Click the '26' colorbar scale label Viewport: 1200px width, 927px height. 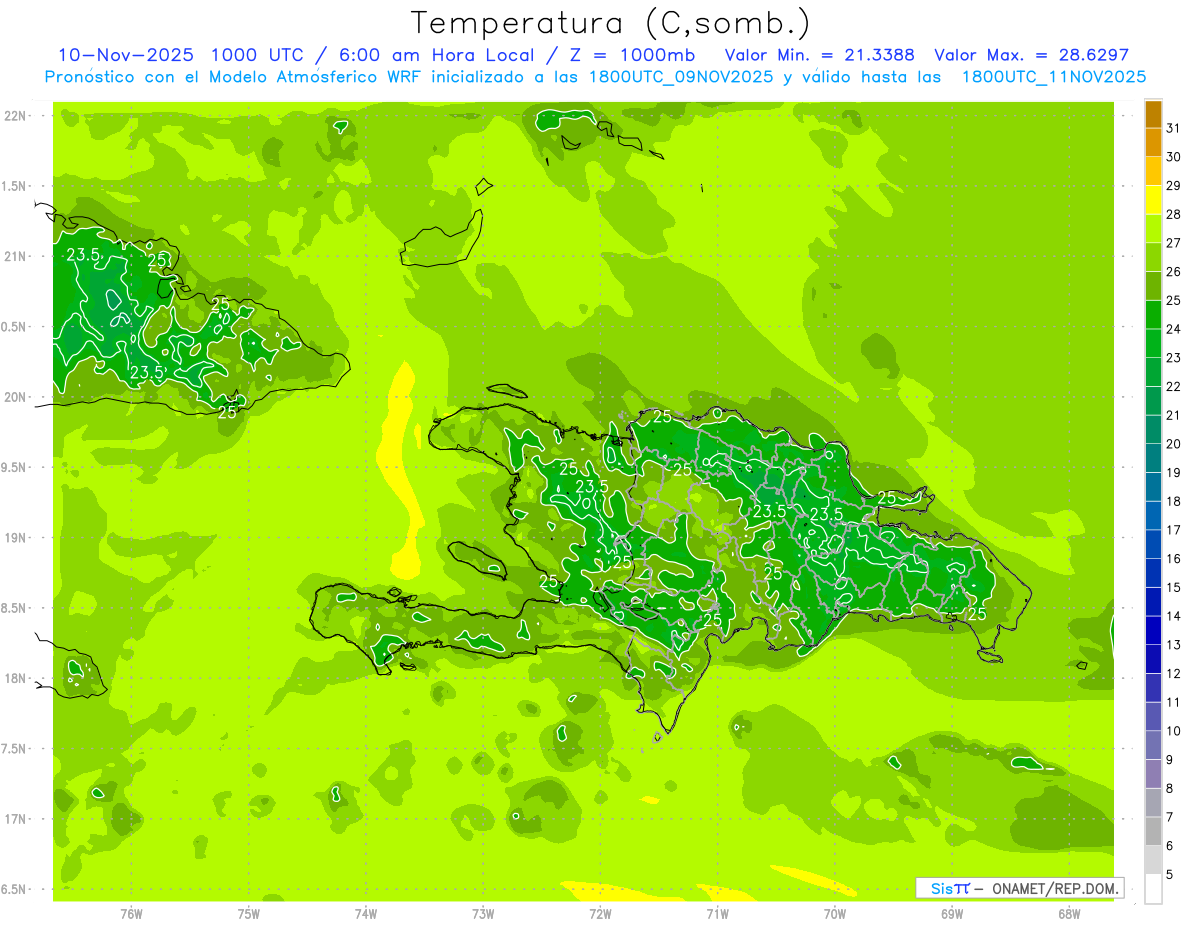(1174, 272)
